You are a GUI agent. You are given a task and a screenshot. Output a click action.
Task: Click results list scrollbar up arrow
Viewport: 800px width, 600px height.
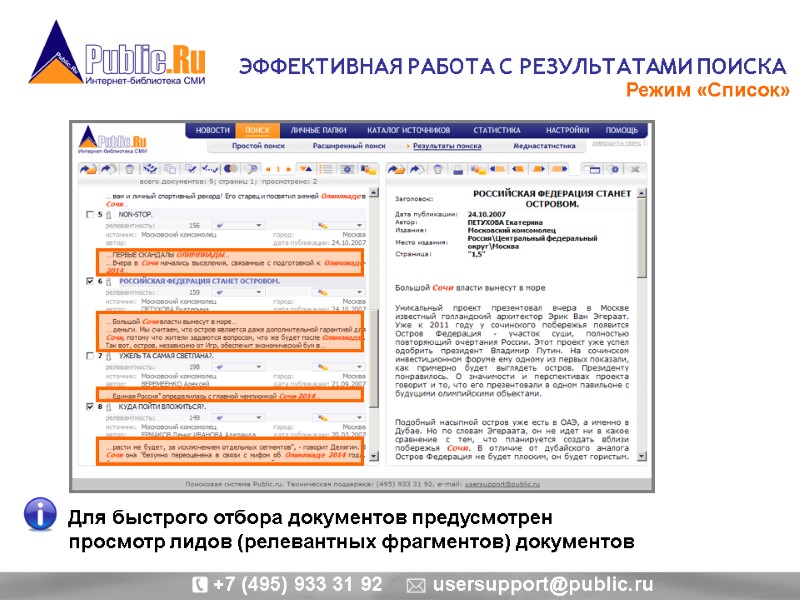click(374, 193)
